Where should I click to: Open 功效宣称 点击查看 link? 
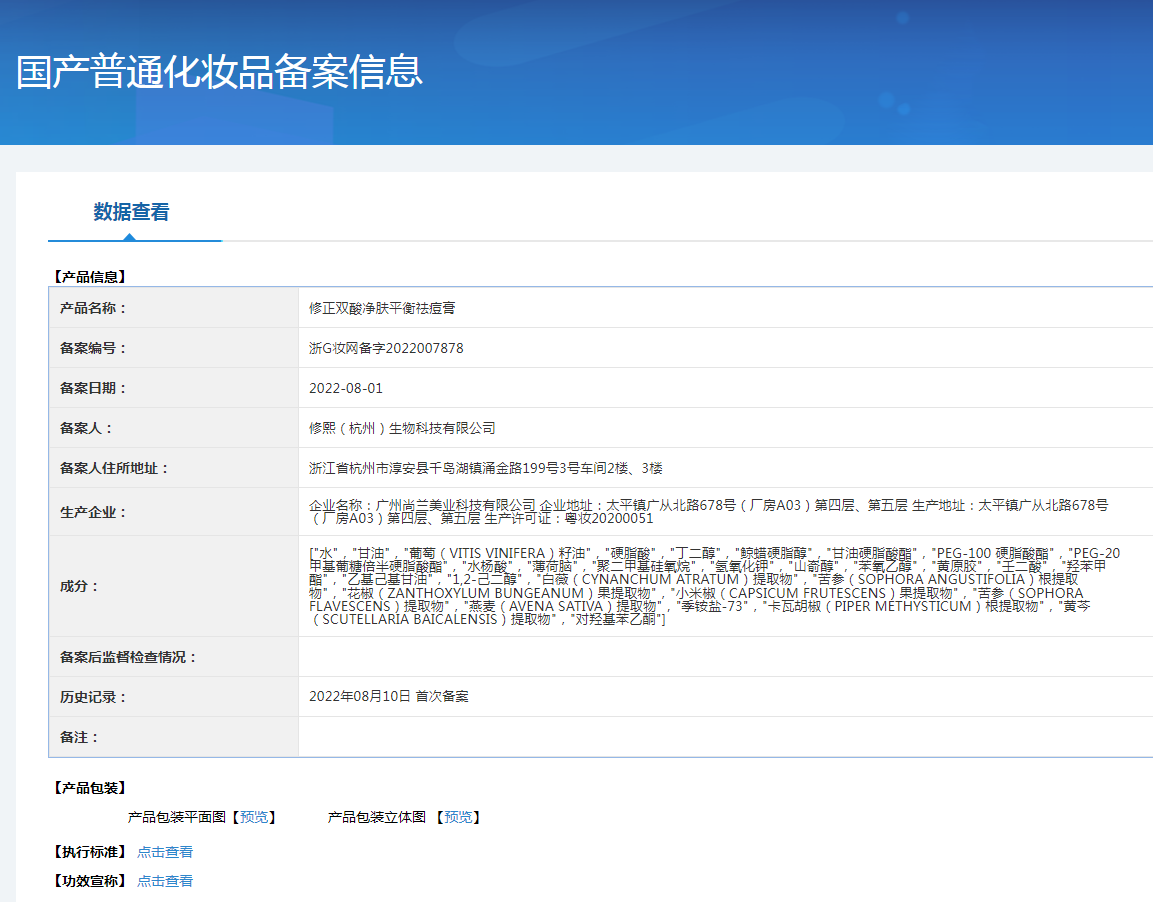(165, 881)
